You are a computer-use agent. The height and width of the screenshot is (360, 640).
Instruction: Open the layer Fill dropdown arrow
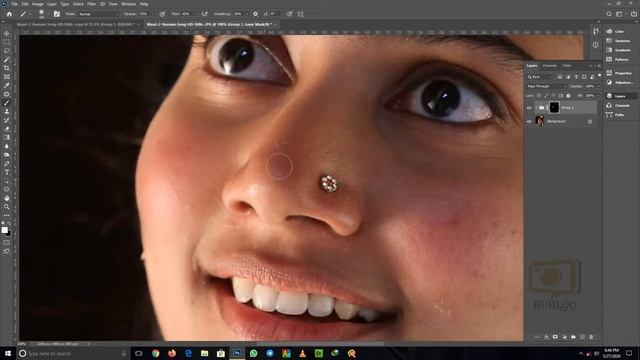pos(598,96)
